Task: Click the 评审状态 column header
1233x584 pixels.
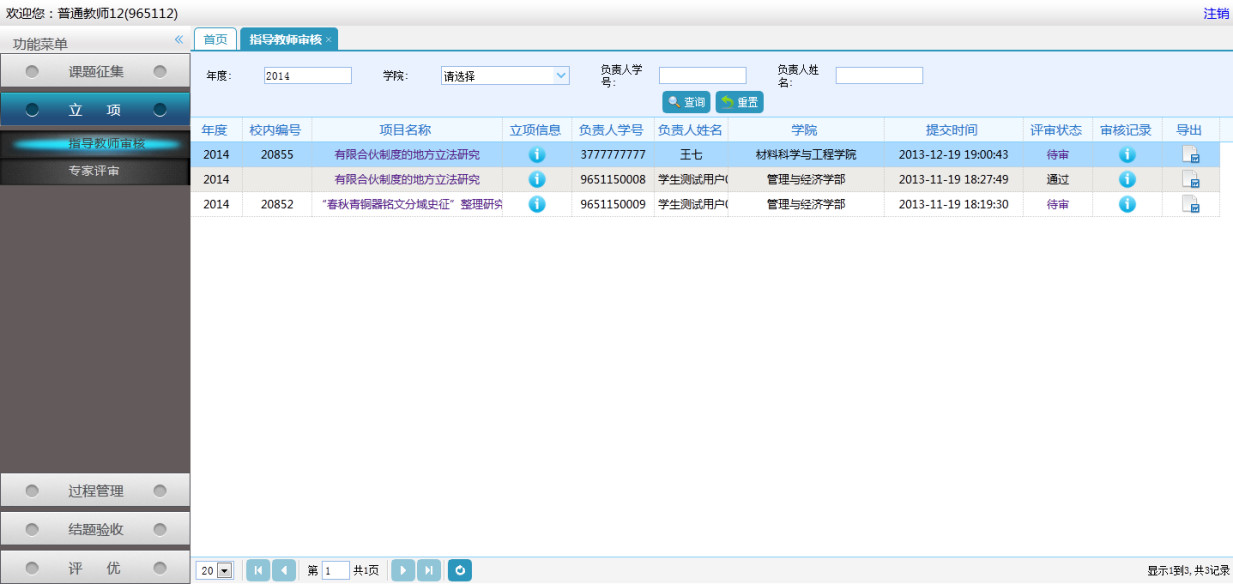Action: point(1056,130)
